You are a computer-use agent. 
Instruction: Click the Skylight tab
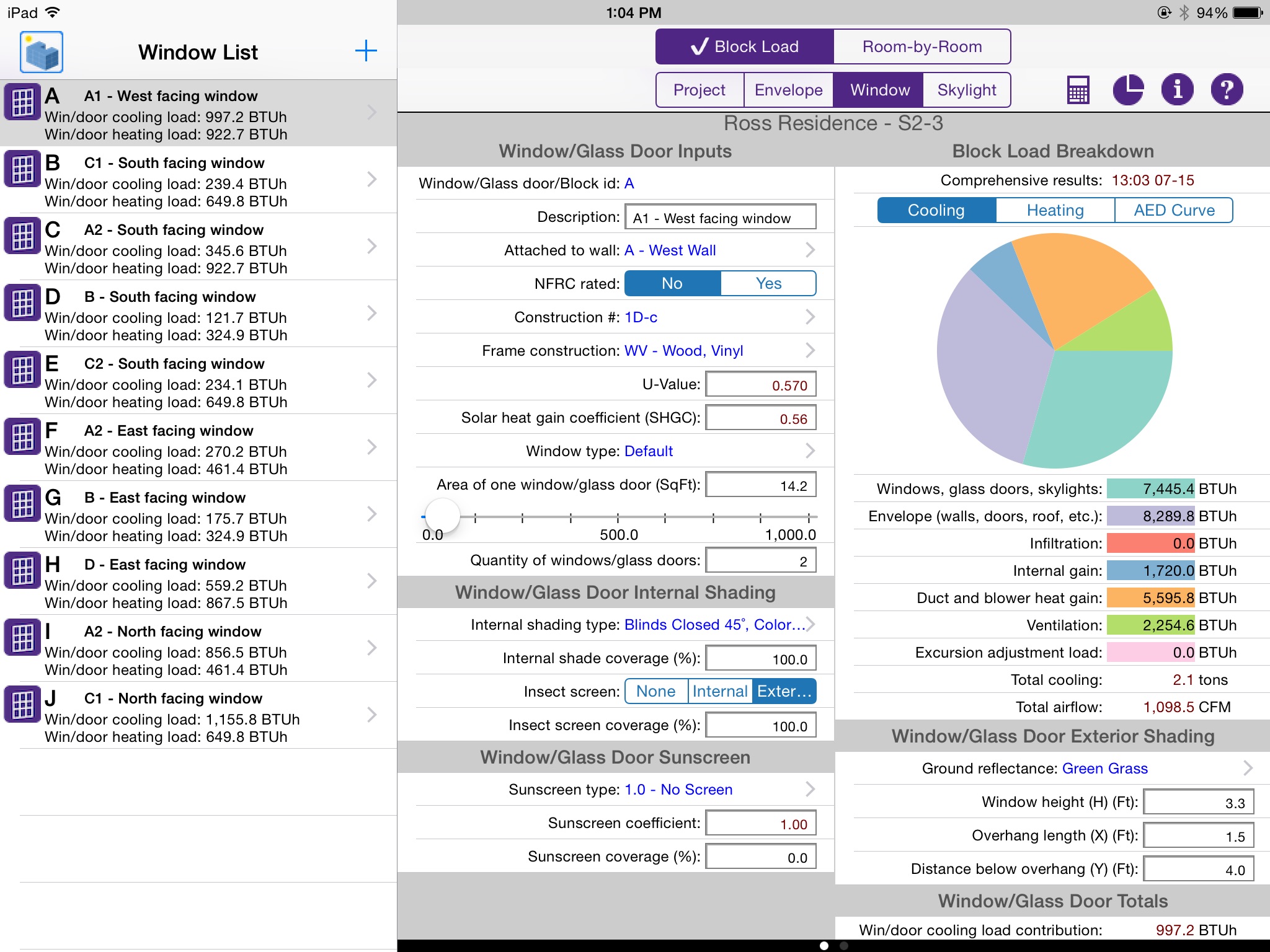[x=966, y=89]
